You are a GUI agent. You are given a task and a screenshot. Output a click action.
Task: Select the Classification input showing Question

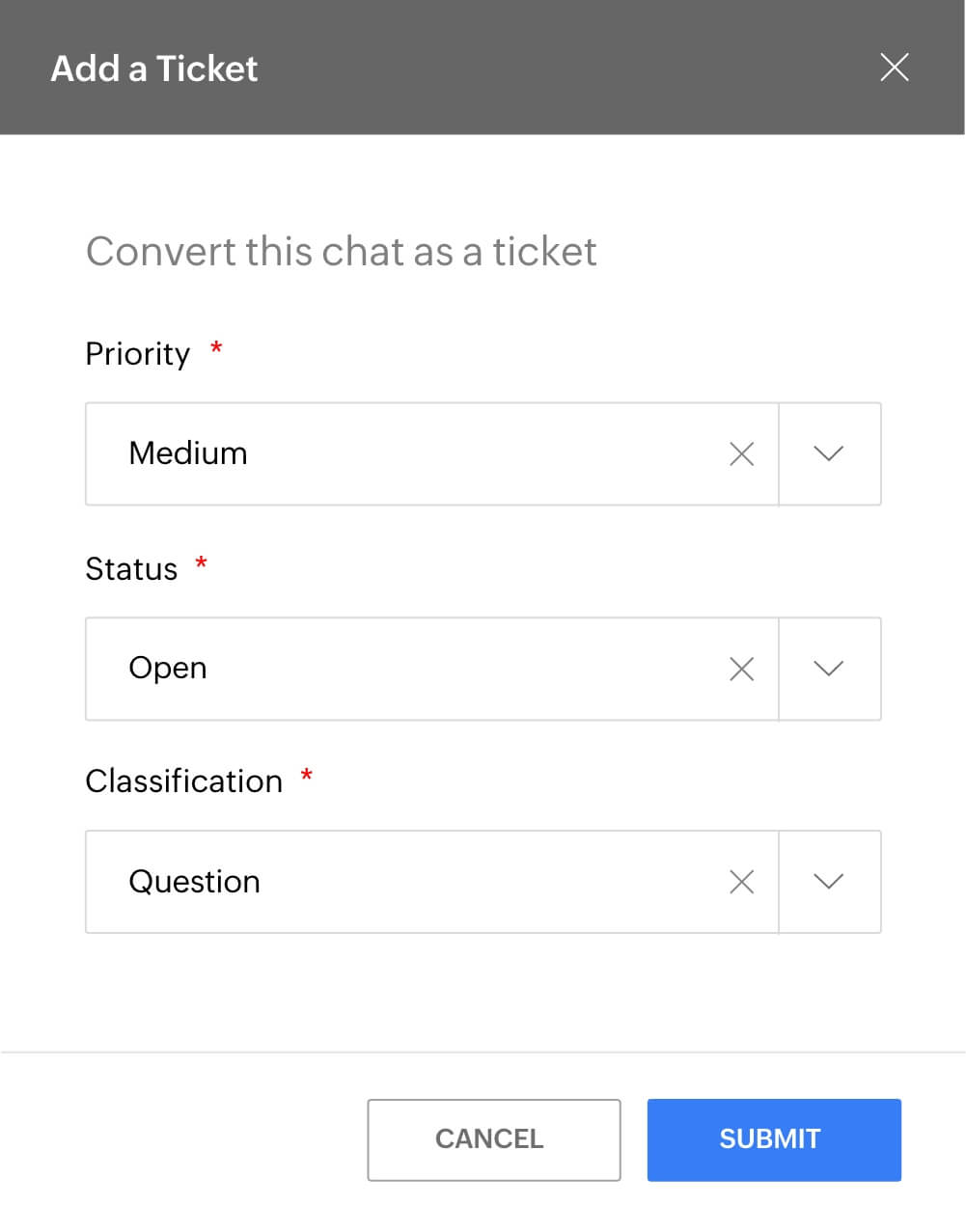pos(386,881)
